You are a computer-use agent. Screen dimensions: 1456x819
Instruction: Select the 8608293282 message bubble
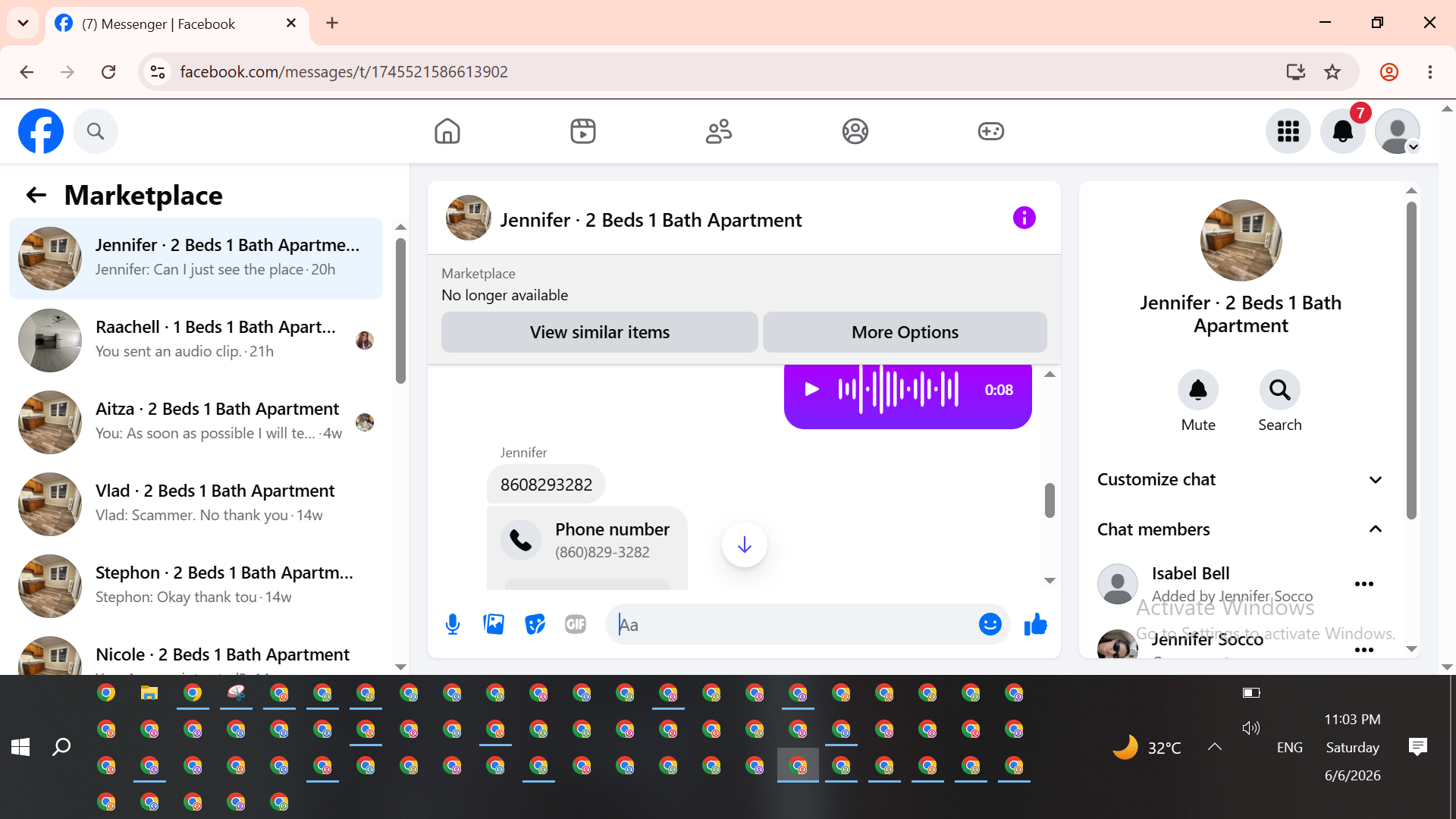546,485
